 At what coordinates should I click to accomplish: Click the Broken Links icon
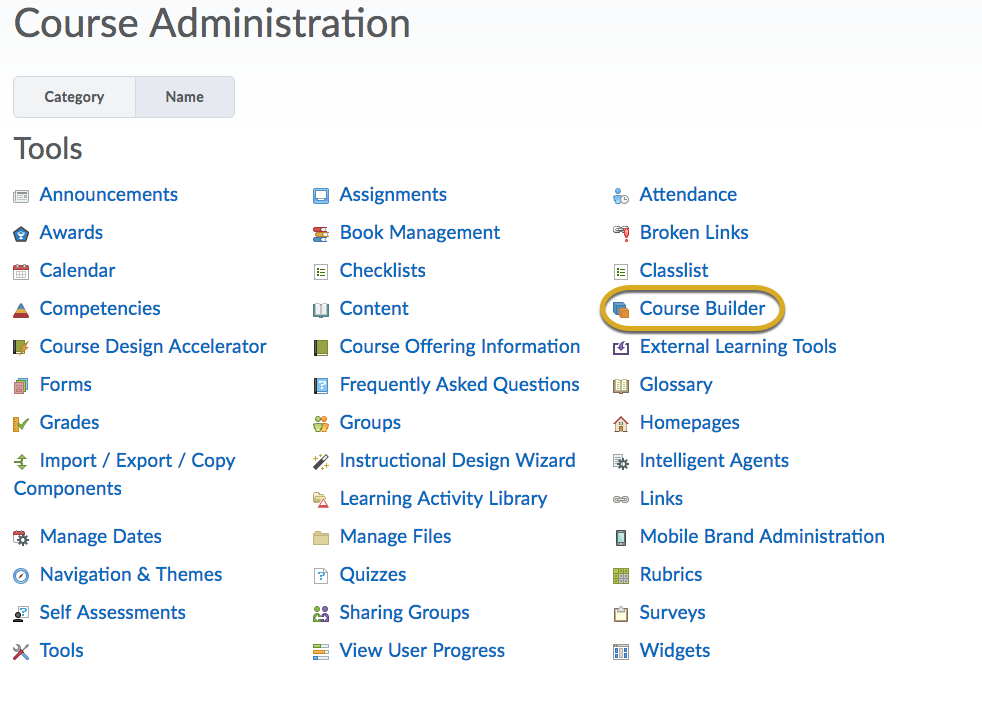(621, 234)
